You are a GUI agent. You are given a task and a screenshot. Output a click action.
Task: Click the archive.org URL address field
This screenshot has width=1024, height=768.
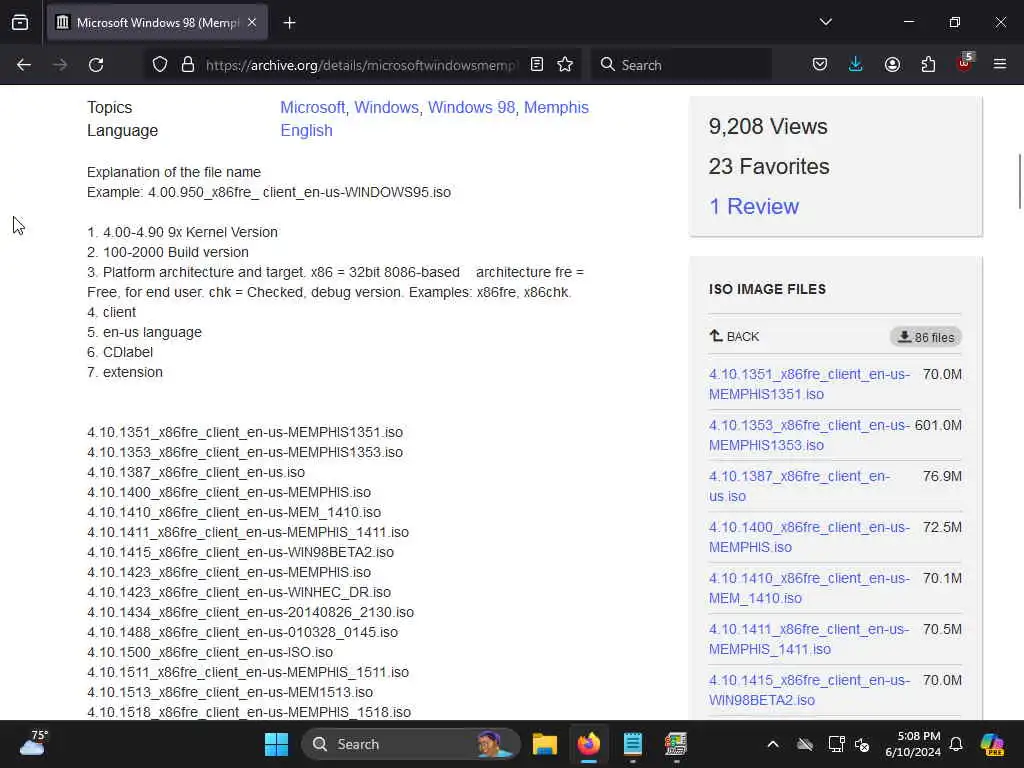tap(360, 65)
